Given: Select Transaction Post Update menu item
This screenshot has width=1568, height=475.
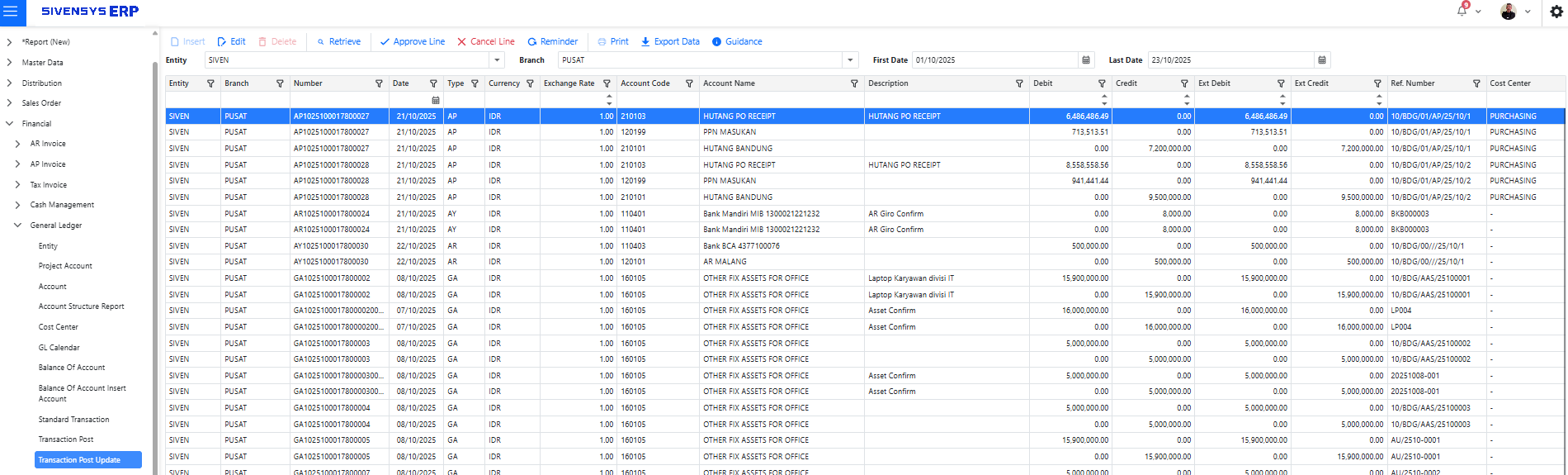Looking at the screenshot, I should (x=88, y=460).
